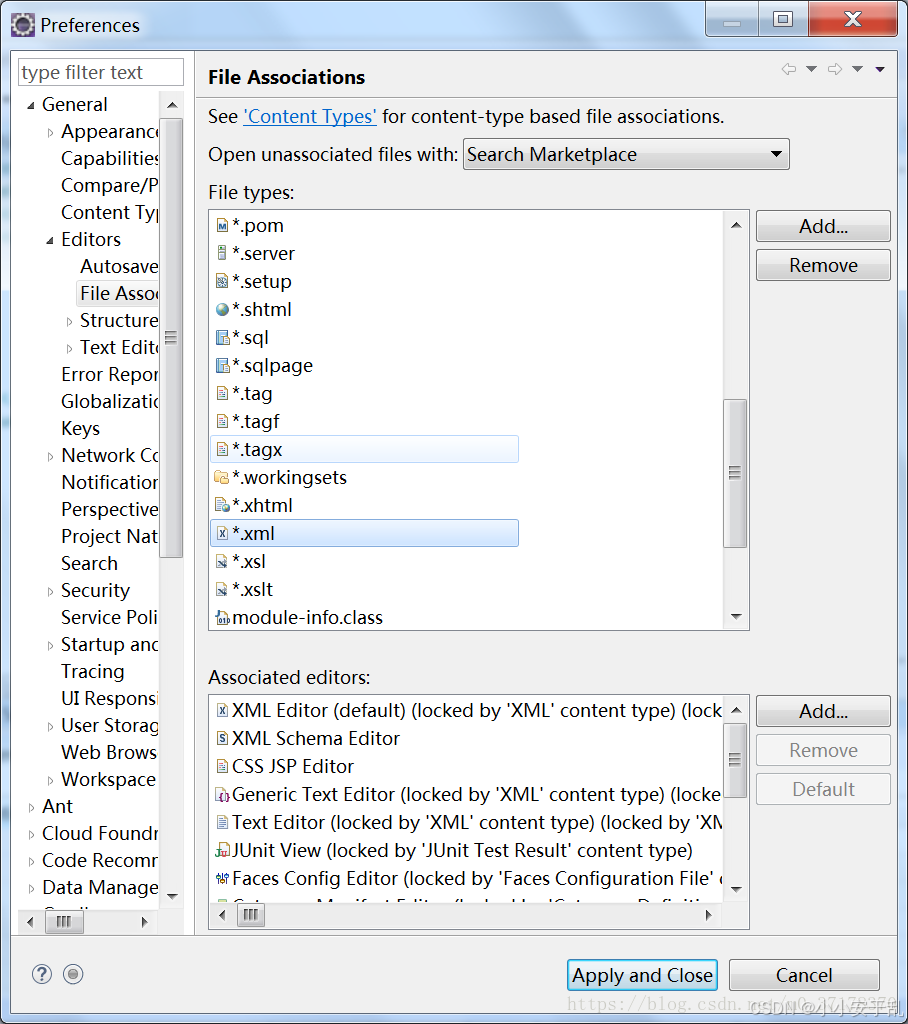Collapse the Editors tree node
Screen dimensions: 908x1024
[x=50, y=240]
